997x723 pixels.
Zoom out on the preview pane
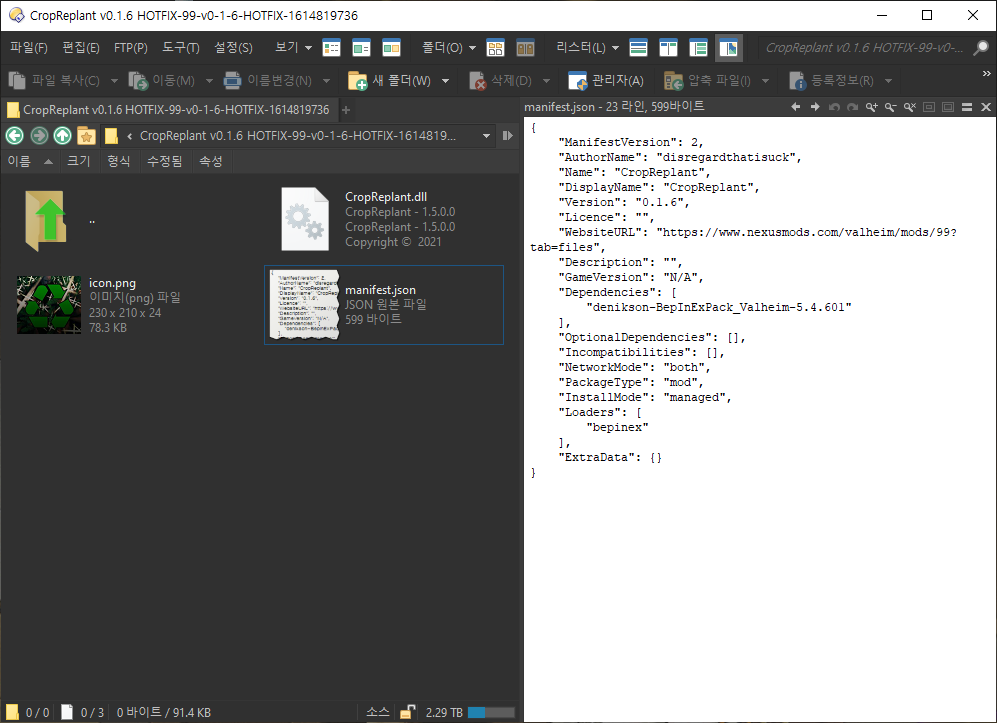pos(890,107)
